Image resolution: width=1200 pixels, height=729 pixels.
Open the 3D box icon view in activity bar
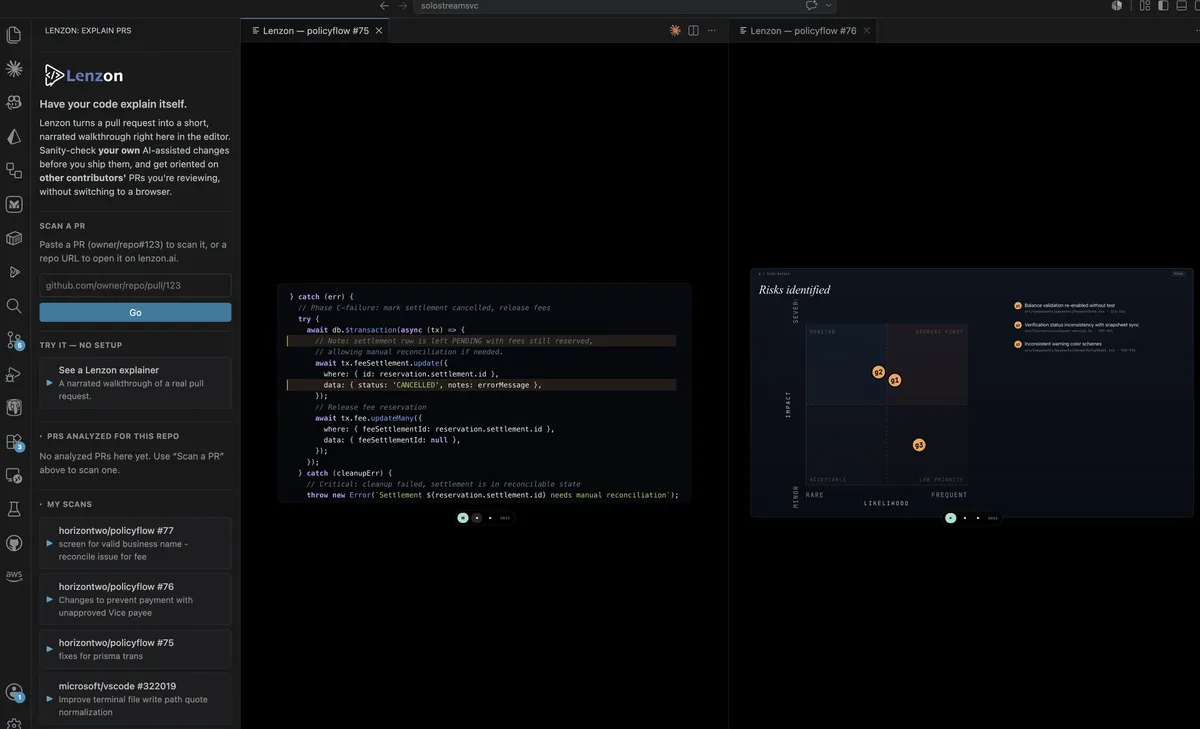coord(14,238)
